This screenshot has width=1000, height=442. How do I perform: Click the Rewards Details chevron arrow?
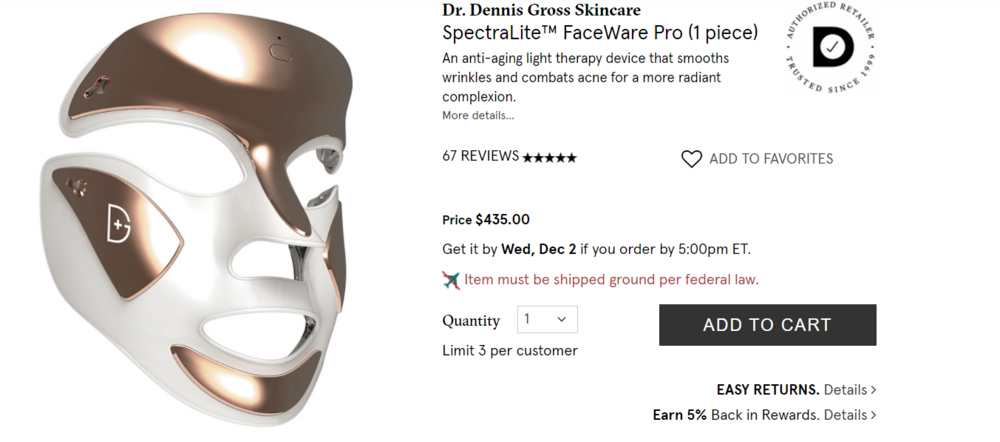tap(873, 415)
